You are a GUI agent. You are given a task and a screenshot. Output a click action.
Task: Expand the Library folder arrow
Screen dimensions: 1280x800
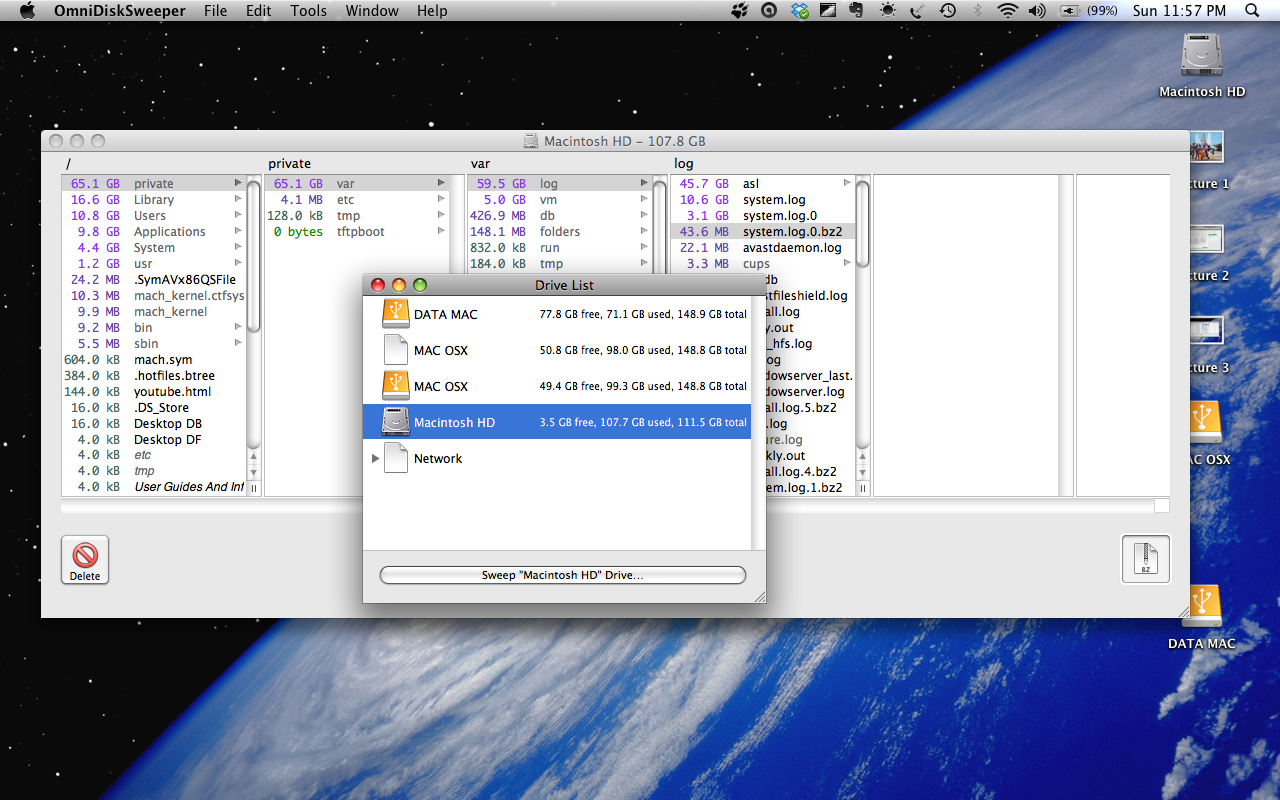pyautogui.click(x=238, y=199)
